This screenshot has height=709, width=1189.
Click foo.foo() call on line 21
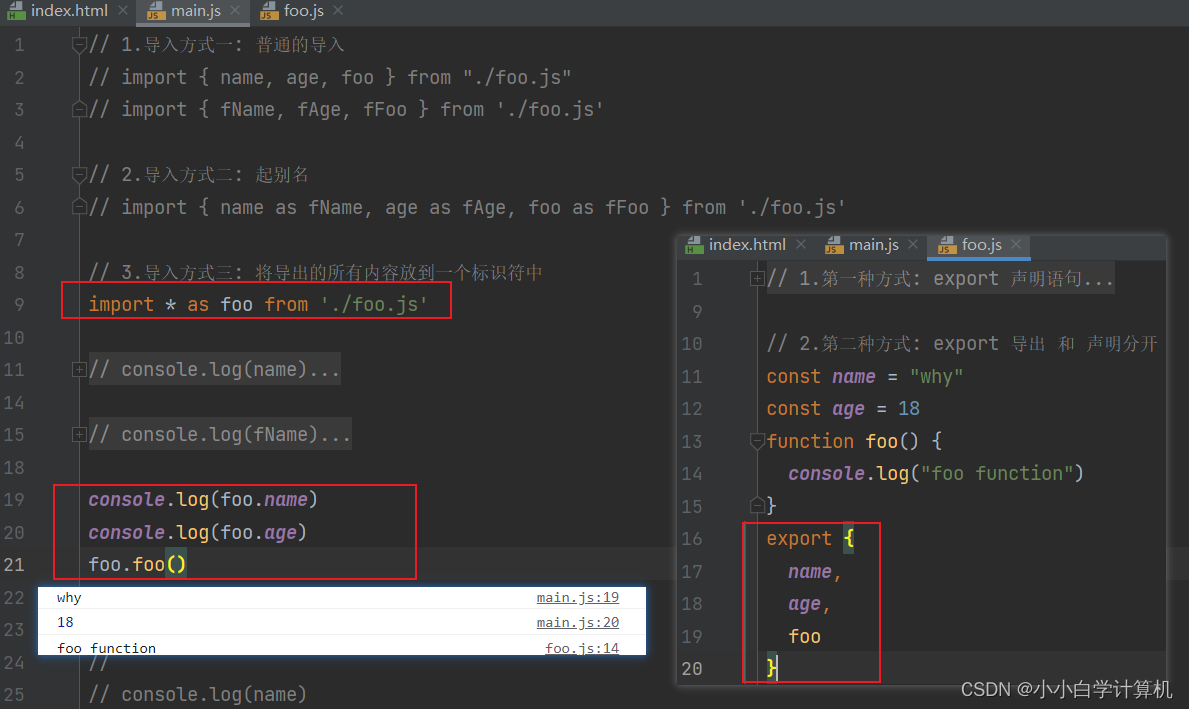(137, 565)
